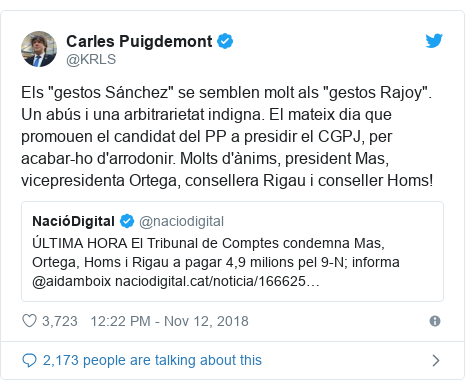Open naciodigital.cat/noticia link
Image resolution: width=465 pixels, height=389 pixels.
pyautogui.click(x=217, y=281)
